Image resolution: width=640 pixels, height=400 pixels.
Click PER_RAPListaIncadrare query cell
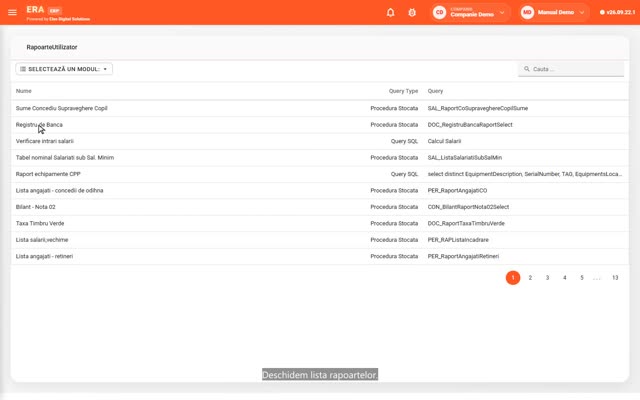pos(458,240)
